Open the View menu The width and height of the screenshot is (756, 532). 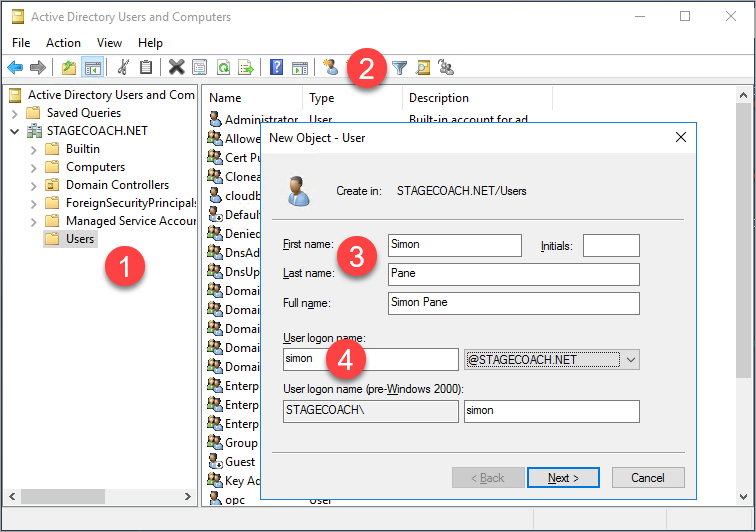click(x=109, y=43)
